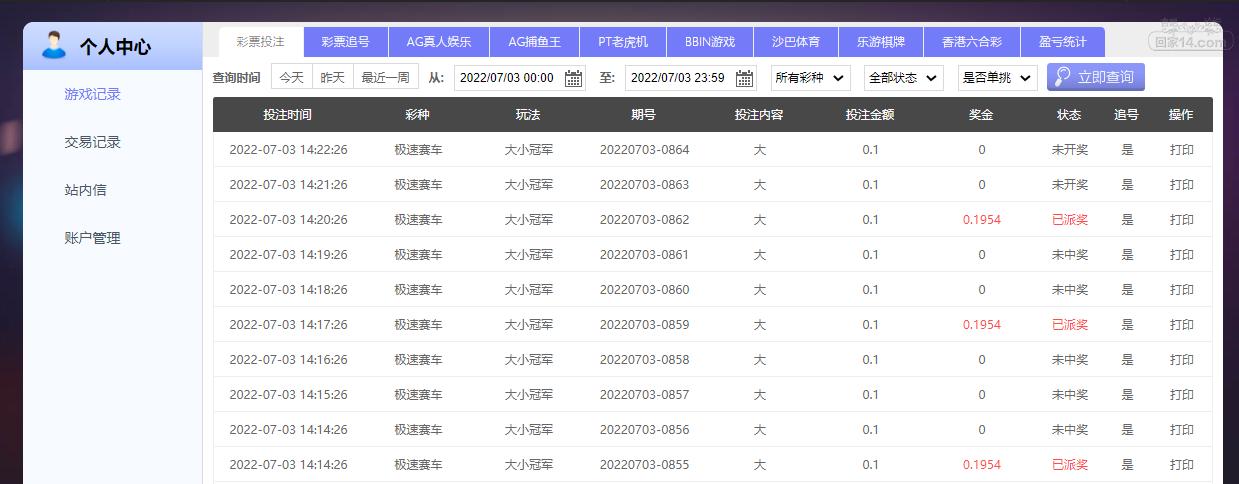Click 打印 for period 20220703-0860
The image size is (1239, 484).
coord(1182,290)
